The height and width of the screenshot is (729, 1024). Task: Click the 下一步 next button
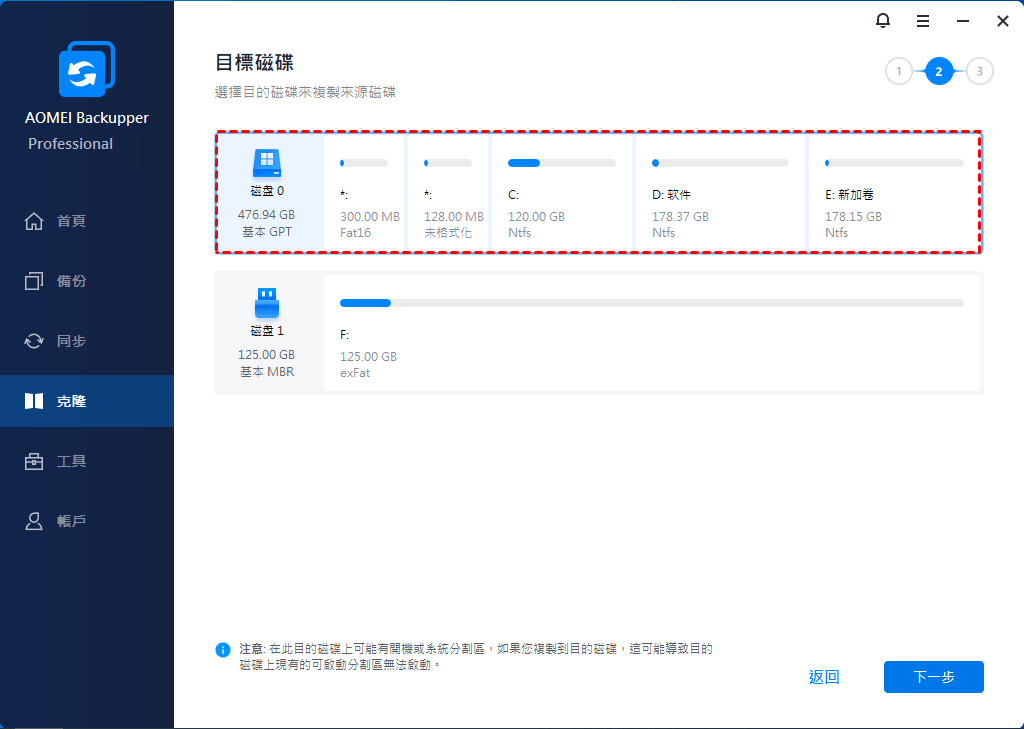click(x=934, y=677)
